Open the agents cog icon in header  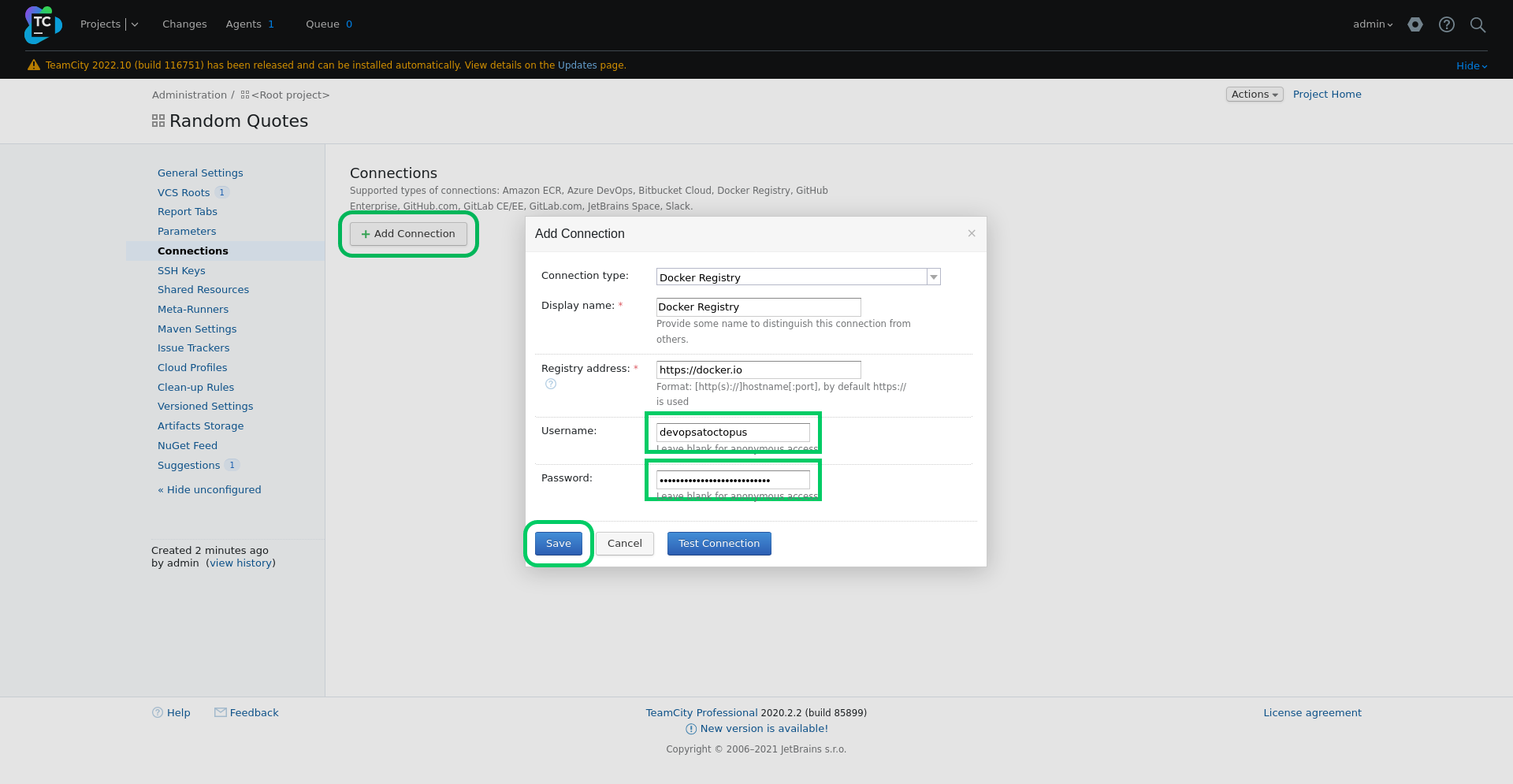1415,24
